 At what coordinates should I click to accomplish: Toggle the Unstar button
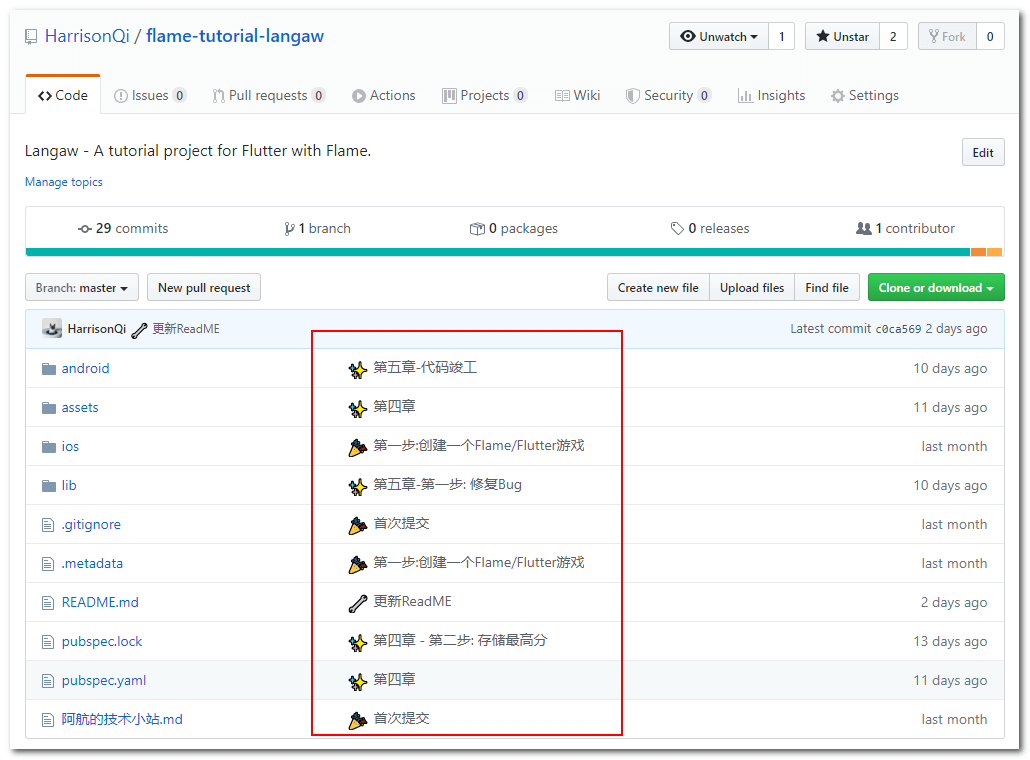[x=842, y=36]
